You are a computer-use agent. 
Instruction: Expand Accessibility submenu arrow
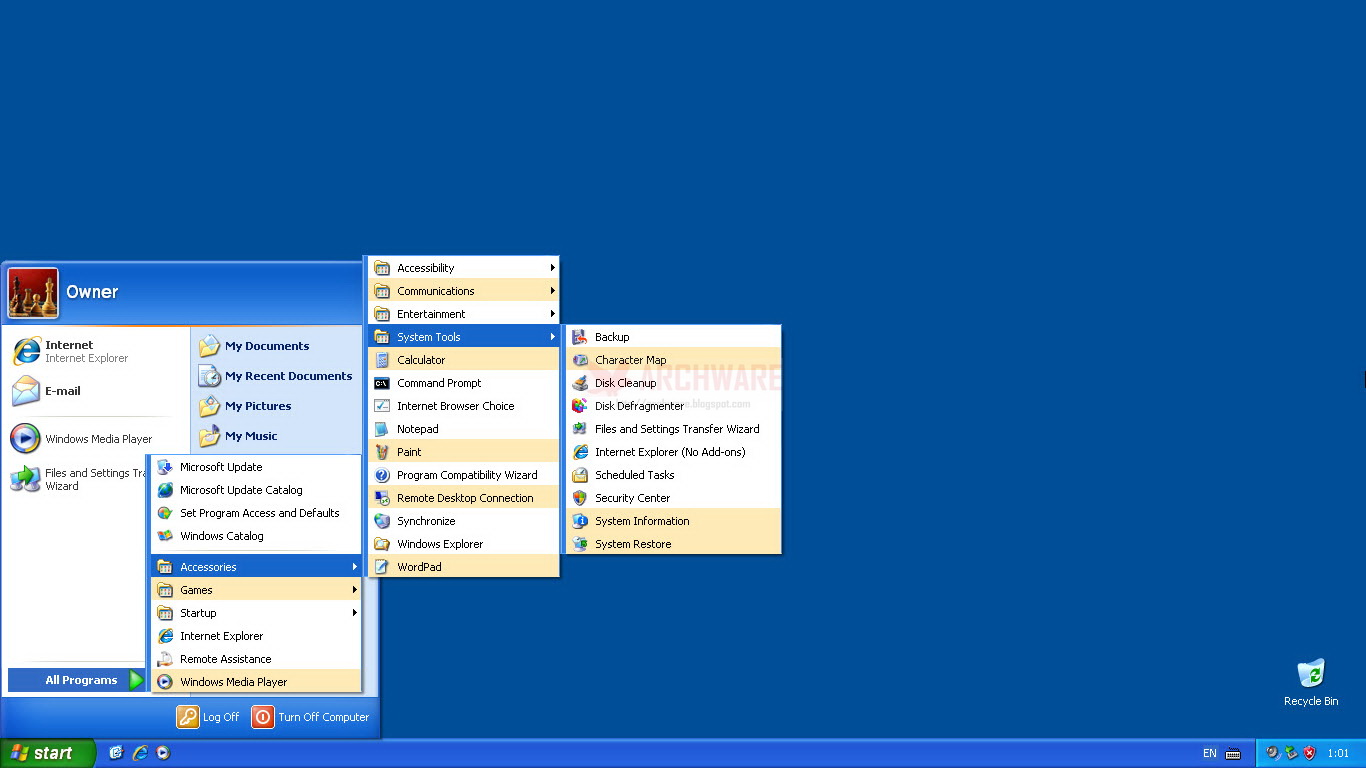[x=552, y=268]
